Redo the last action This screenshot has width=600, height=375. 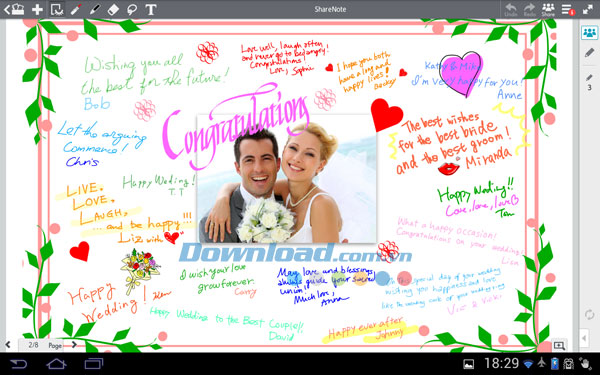tap(529, 9)
